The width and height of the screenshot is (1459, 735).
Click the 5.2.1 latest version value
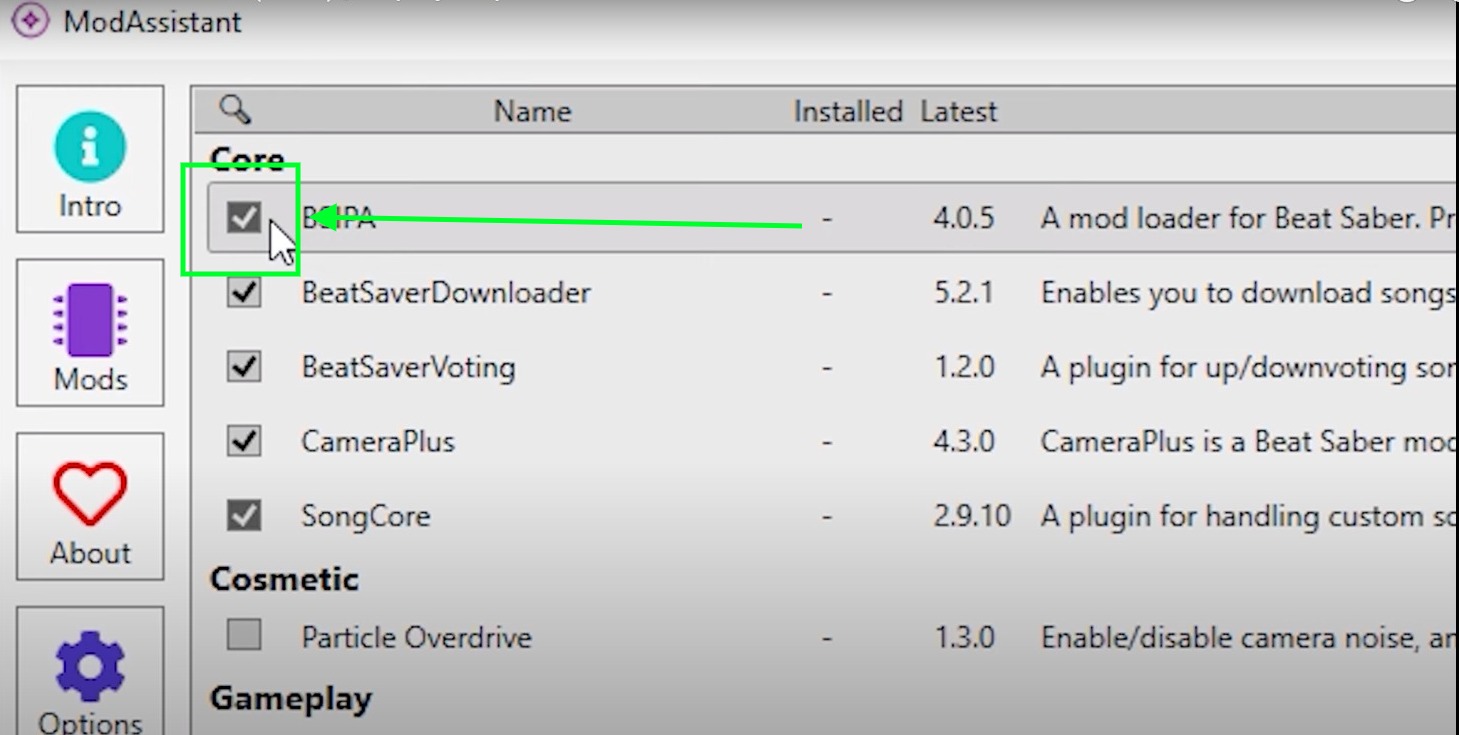point(964,293)
